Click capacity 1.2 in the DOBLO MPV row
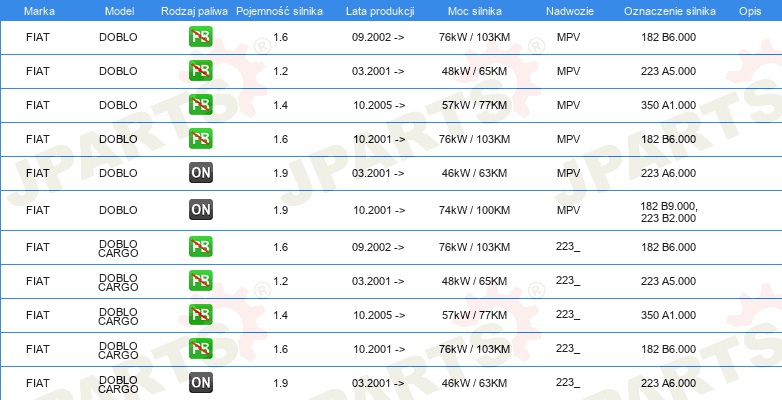 click(281, 71)
